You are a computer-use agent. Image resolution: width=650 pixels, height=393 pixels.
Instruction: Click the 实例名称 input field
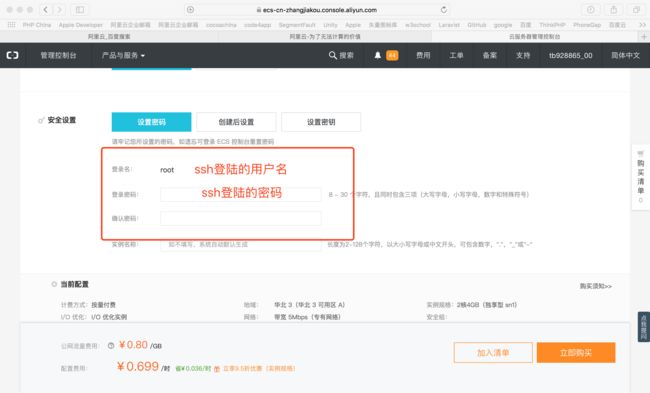[241, 245]
